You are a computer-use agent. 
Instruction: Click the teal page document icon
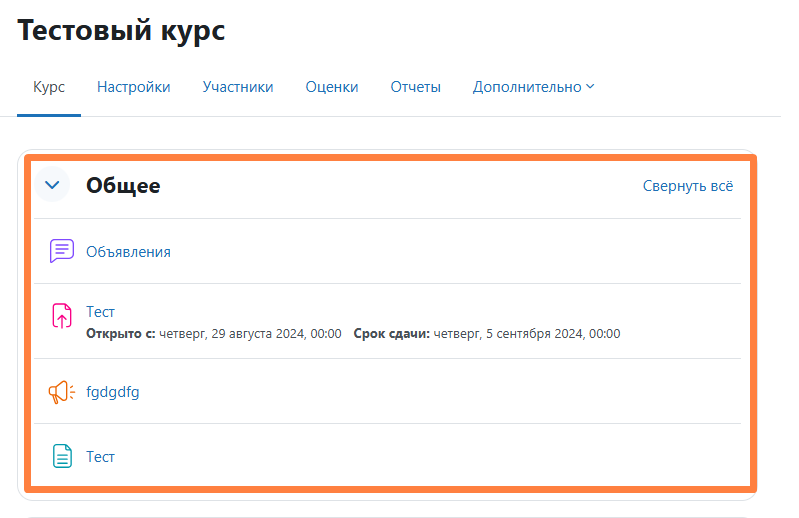(x=62, y=457)
